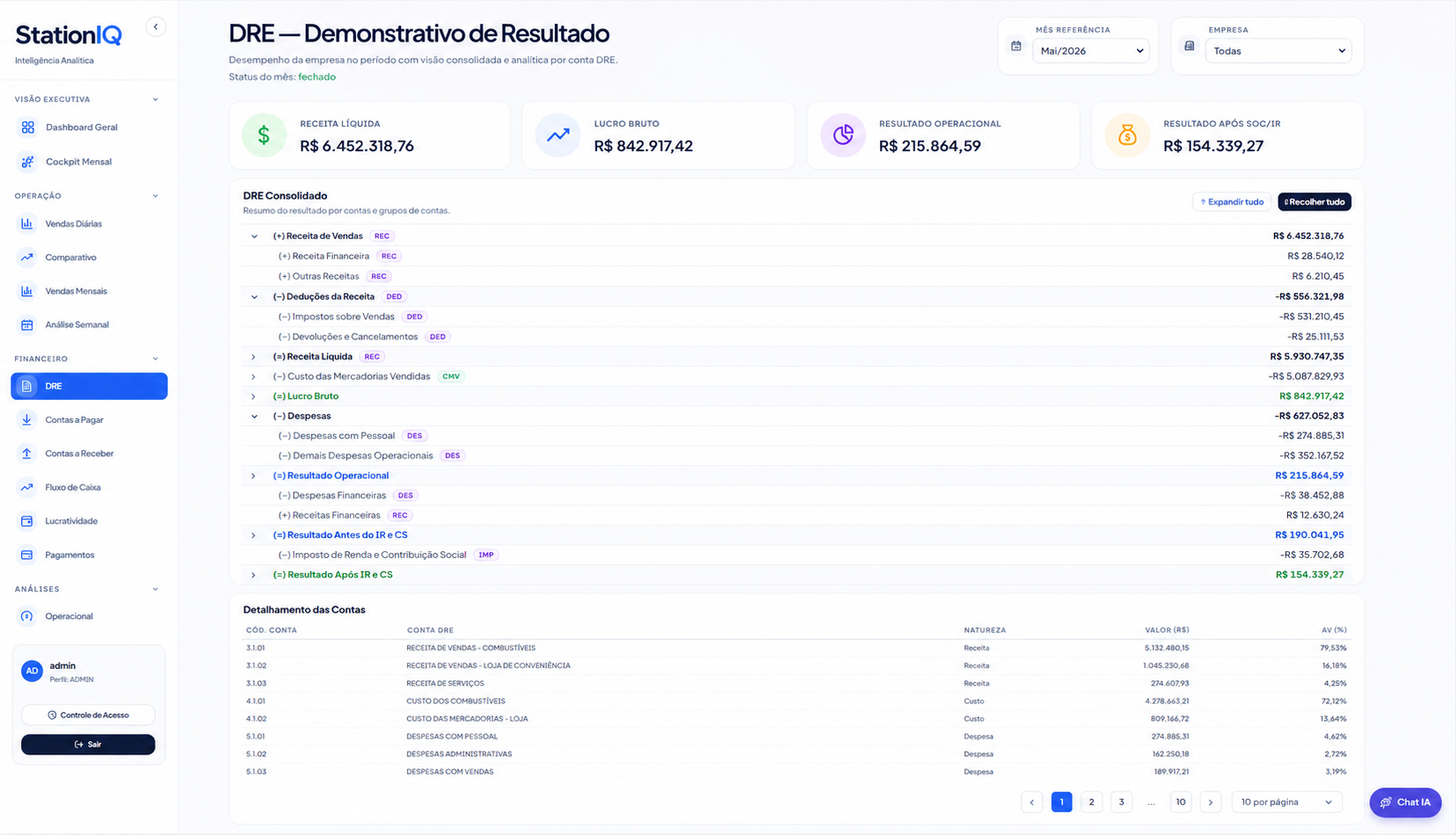The width and height of the screenshot is (1456, 835).
Task: Click the Sair logout button
Action: (88, 744)
